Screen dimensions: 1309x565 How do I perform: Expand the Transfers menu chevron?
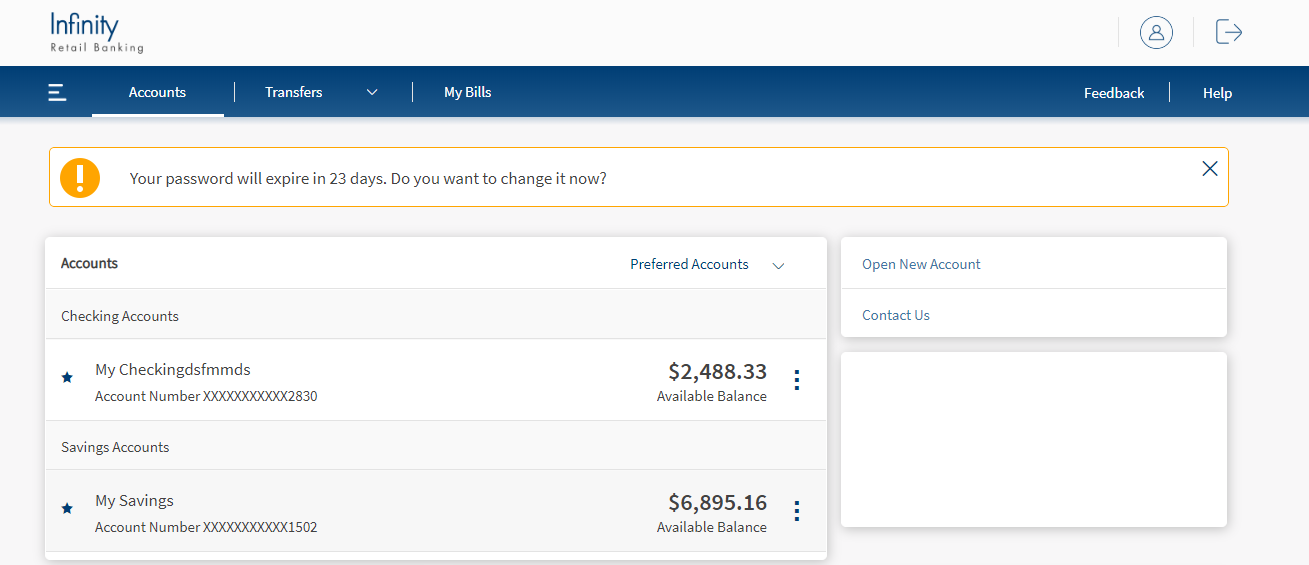(x=372, y=92)
